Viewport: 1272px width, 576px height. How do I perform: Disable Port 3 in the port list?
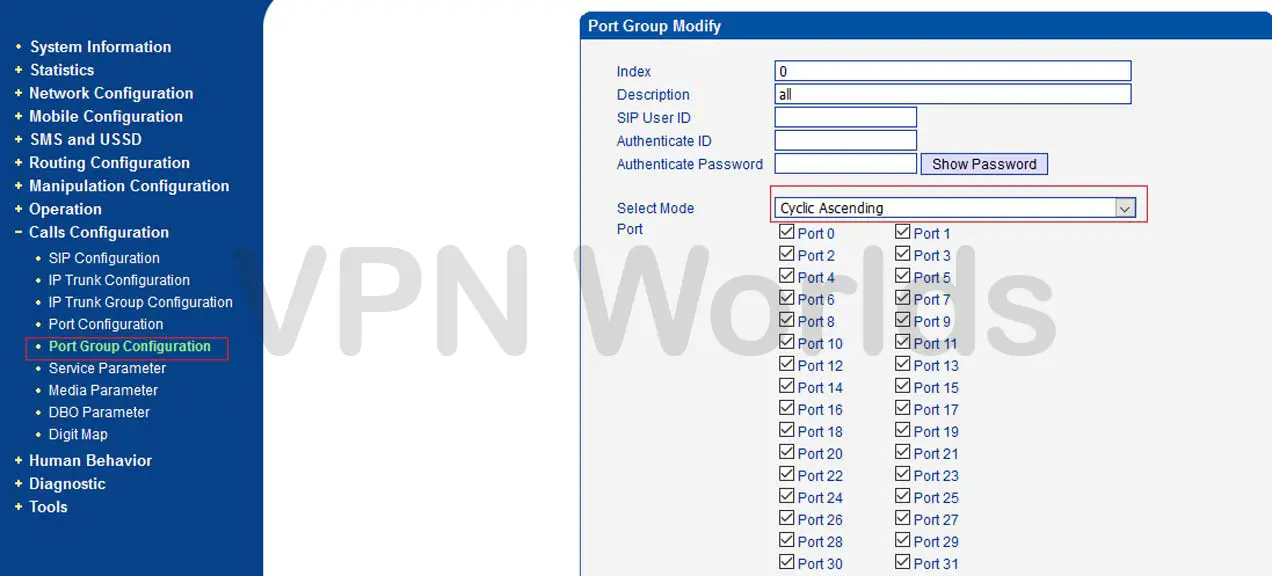click(901, 253)
